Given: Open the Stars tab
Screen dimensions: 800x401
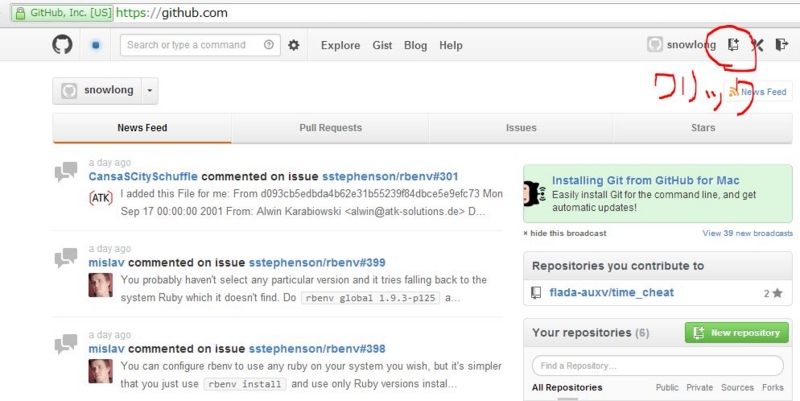Looking at the screenshot, I should tap(703, 128).
